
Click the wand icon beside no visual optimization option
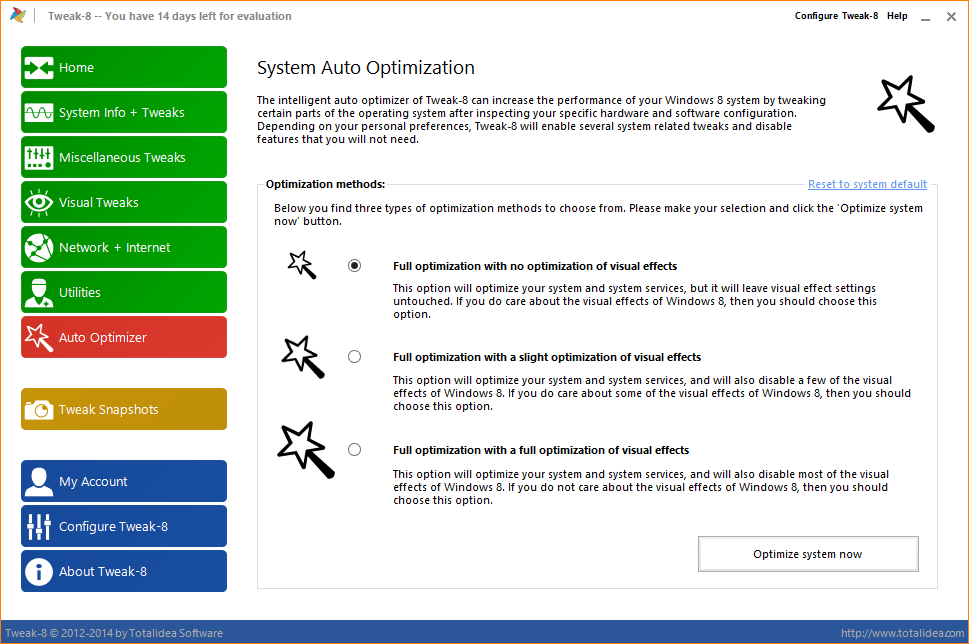302,265
